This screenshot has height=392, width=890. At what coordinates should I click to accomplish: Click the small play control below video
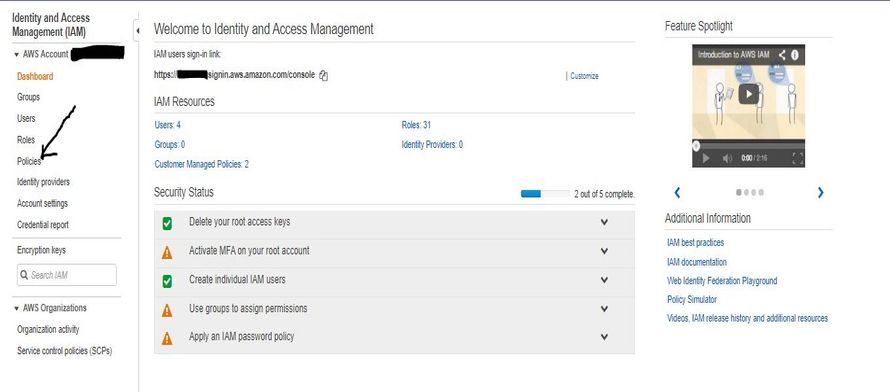click(706, 159)
